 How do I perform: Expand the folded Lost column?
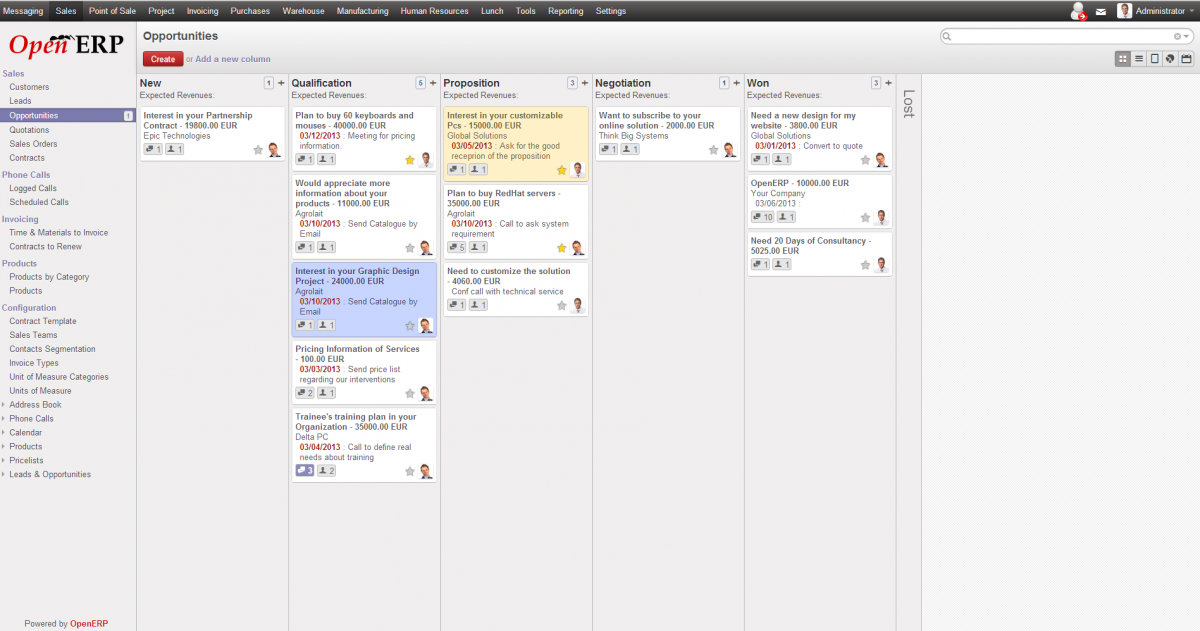[x=908, y=104]
